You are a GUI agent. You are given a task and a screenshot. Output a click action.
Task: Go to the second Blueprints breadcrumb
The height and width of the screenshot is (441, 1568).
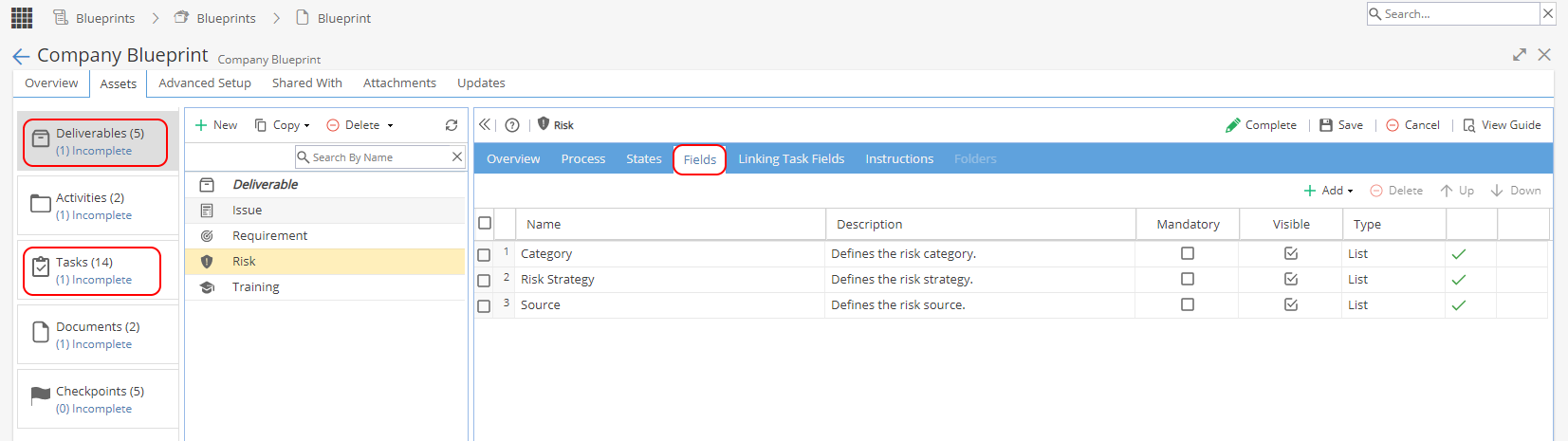coord(214,18)
